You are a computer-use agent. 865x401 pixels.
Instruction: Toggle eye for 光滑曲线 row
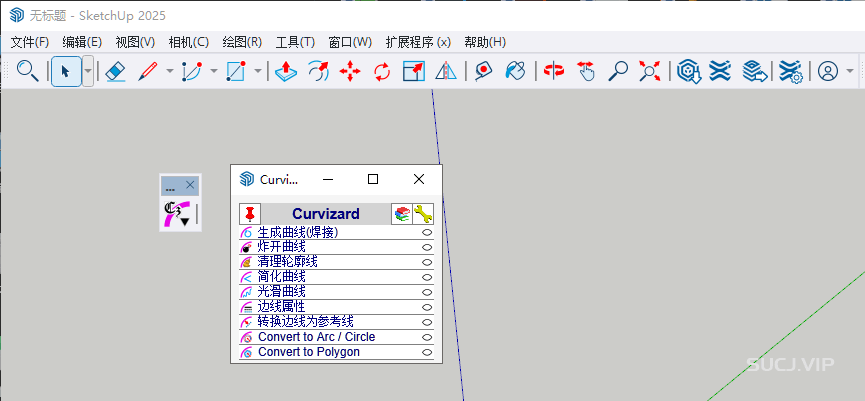tap(426, 292)
